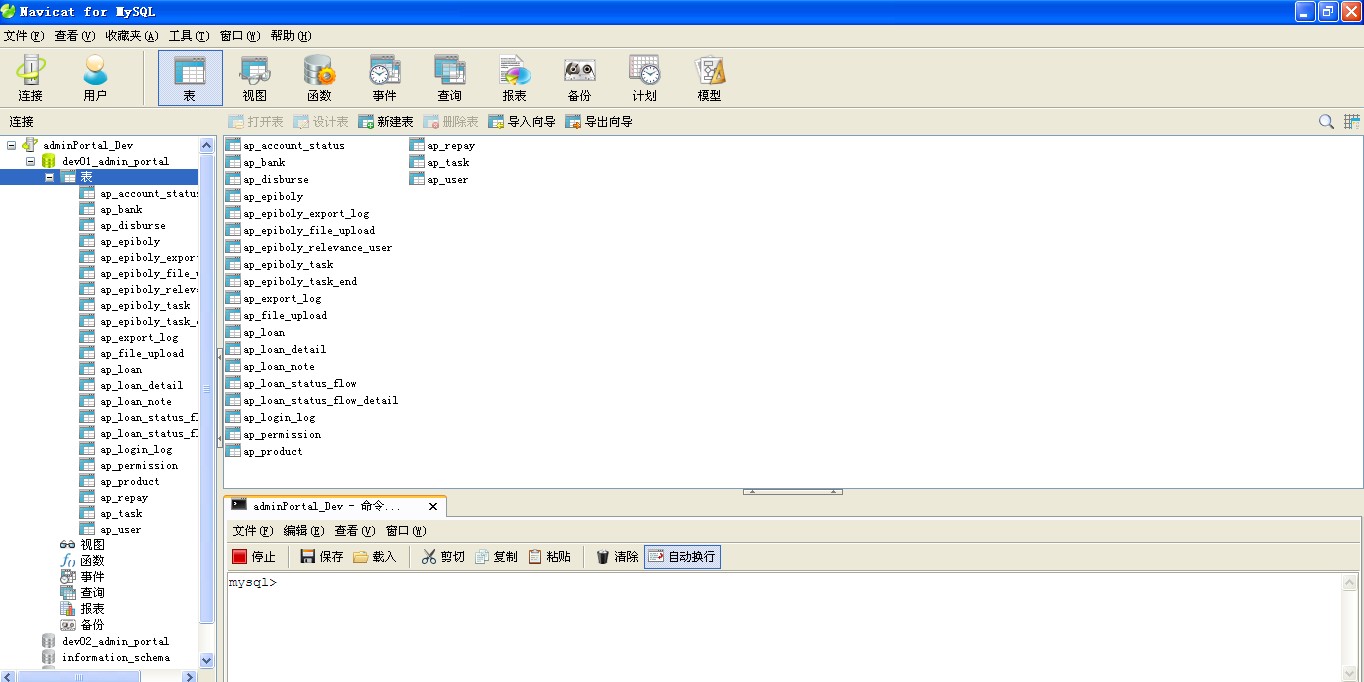Click 保存 (Save) in console toolbar
The width and height of the screenshot is (1364, 682).
click(x=321, y=557)
